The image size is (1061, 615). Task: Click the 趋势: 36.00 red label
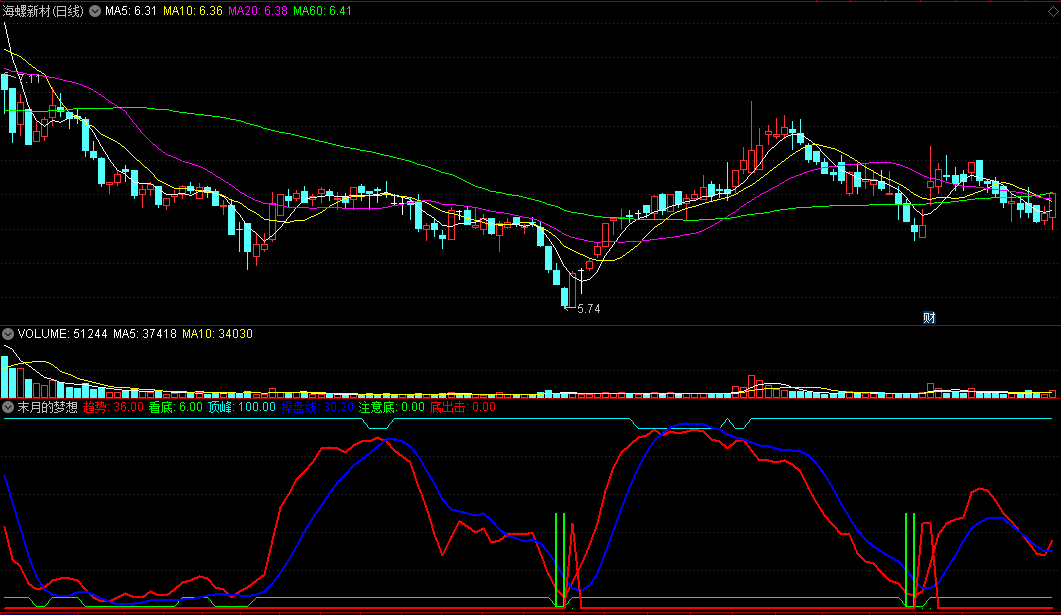(113, 407)
